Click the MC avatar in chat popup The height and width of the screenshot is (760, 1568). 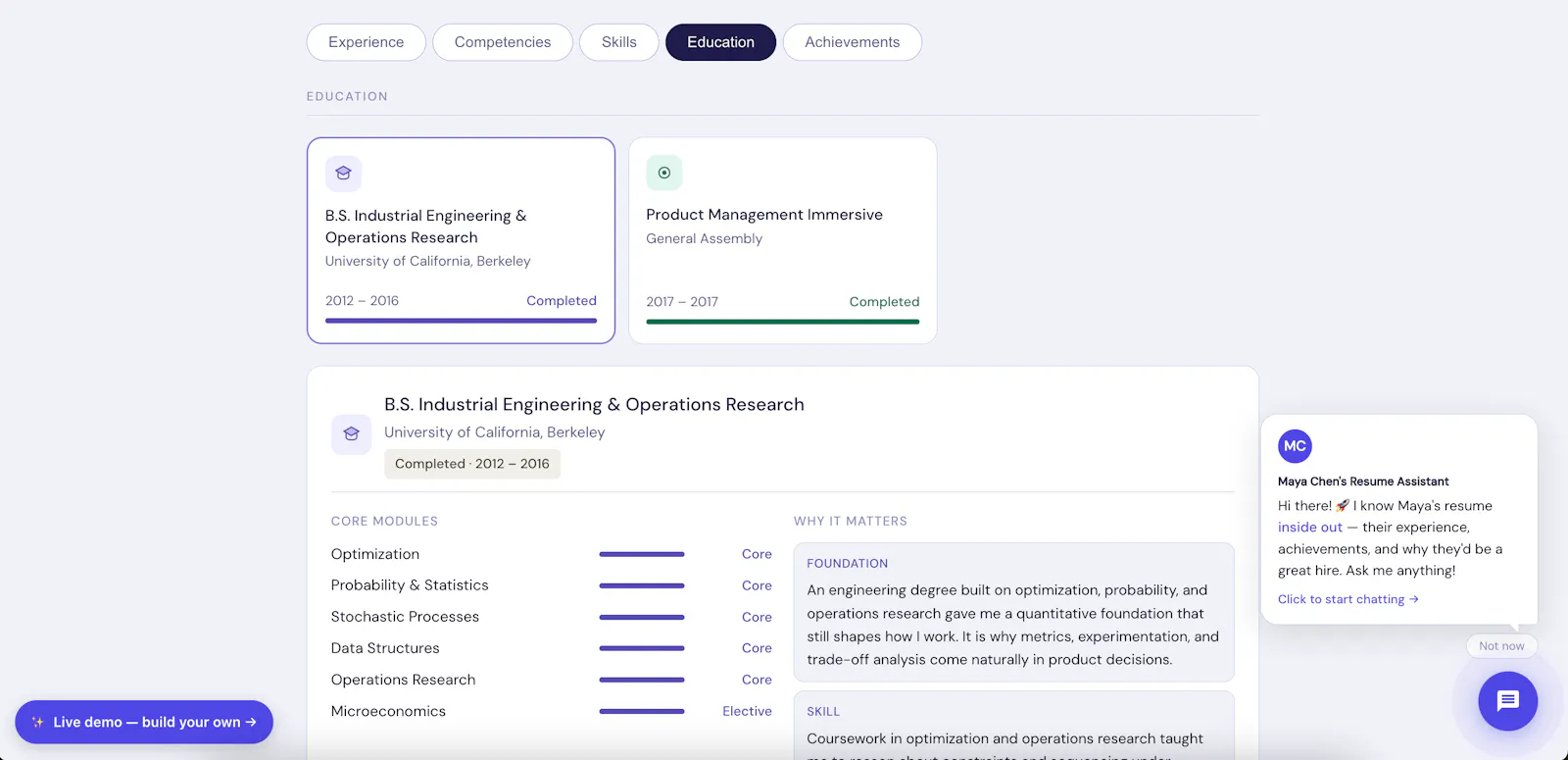click(1295, 446)
